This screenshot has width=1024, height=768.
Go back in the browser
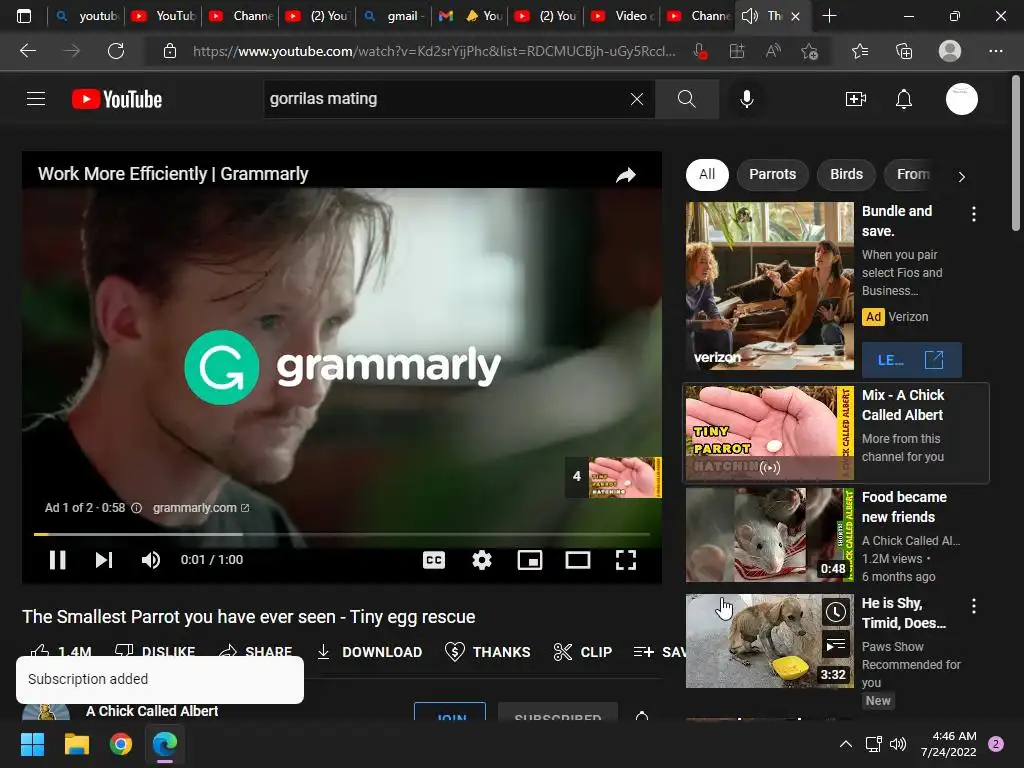(27, 51)
